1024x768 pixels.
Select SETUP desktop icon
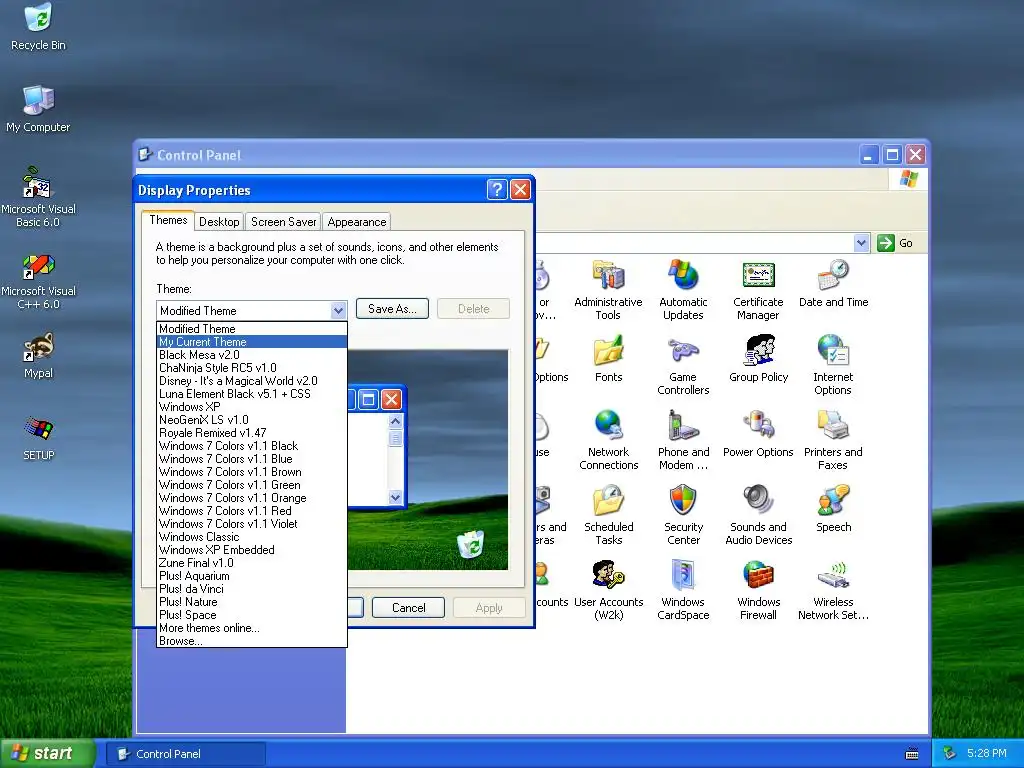point(39,438)
